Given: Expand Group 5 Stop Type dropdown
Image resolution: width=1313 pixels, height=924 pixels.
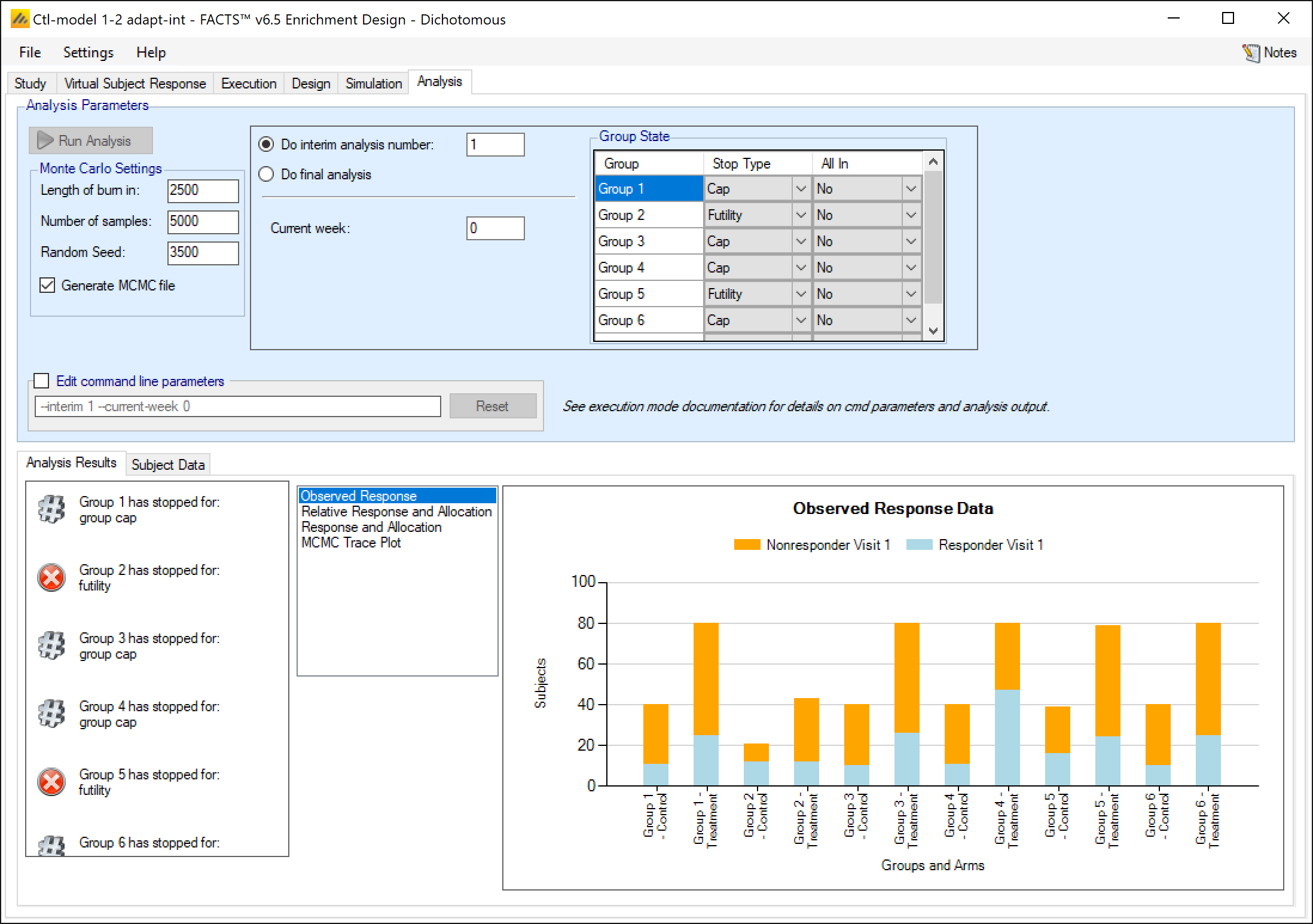Looking at the screenshot, I should [801, 294].
